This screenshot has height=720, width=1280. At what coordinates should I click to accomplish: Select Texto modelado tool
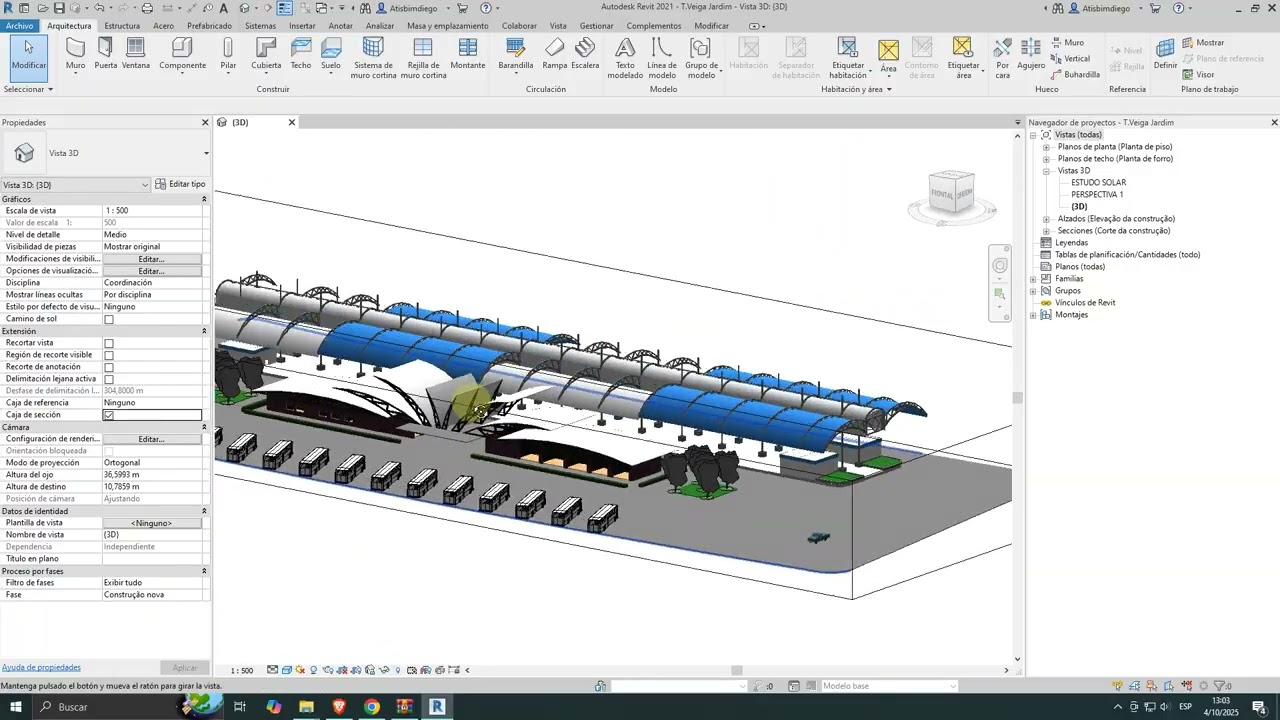click(625, 58)
